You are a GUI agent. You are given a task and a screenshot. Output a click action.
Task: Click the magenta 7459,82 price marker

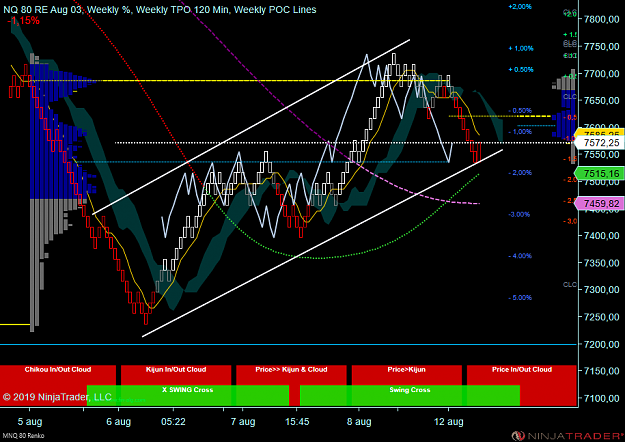click(x=601, y=204)
